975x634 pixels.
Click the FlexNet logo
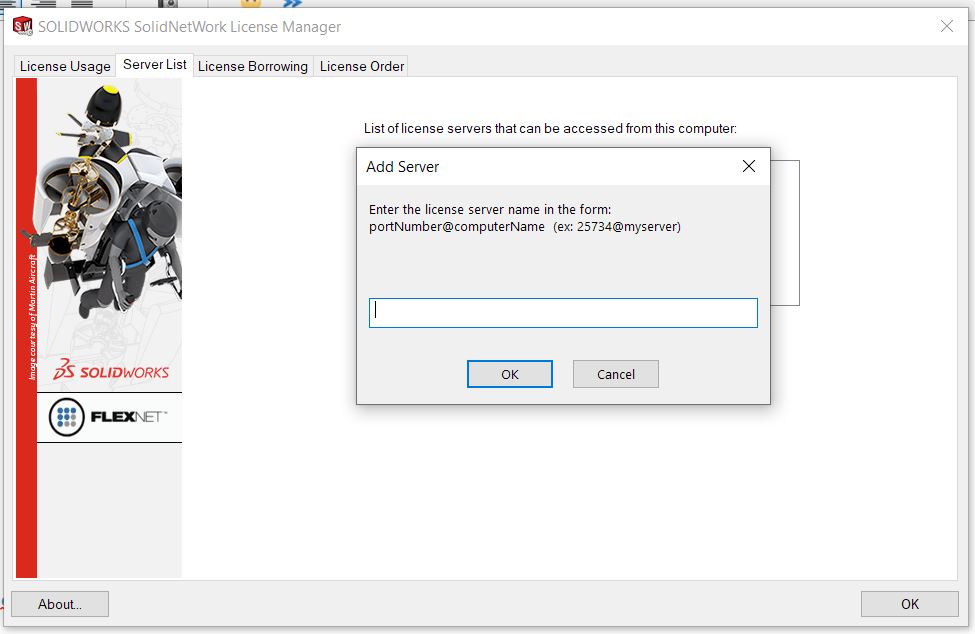pyautogui.click(x=109, y=417)
